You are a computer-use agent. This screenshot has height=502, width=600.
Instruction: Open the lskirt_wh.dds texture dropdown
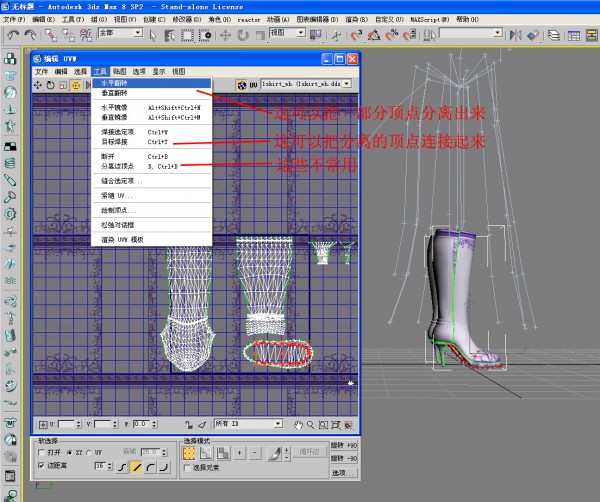click(x=305, y=85)
